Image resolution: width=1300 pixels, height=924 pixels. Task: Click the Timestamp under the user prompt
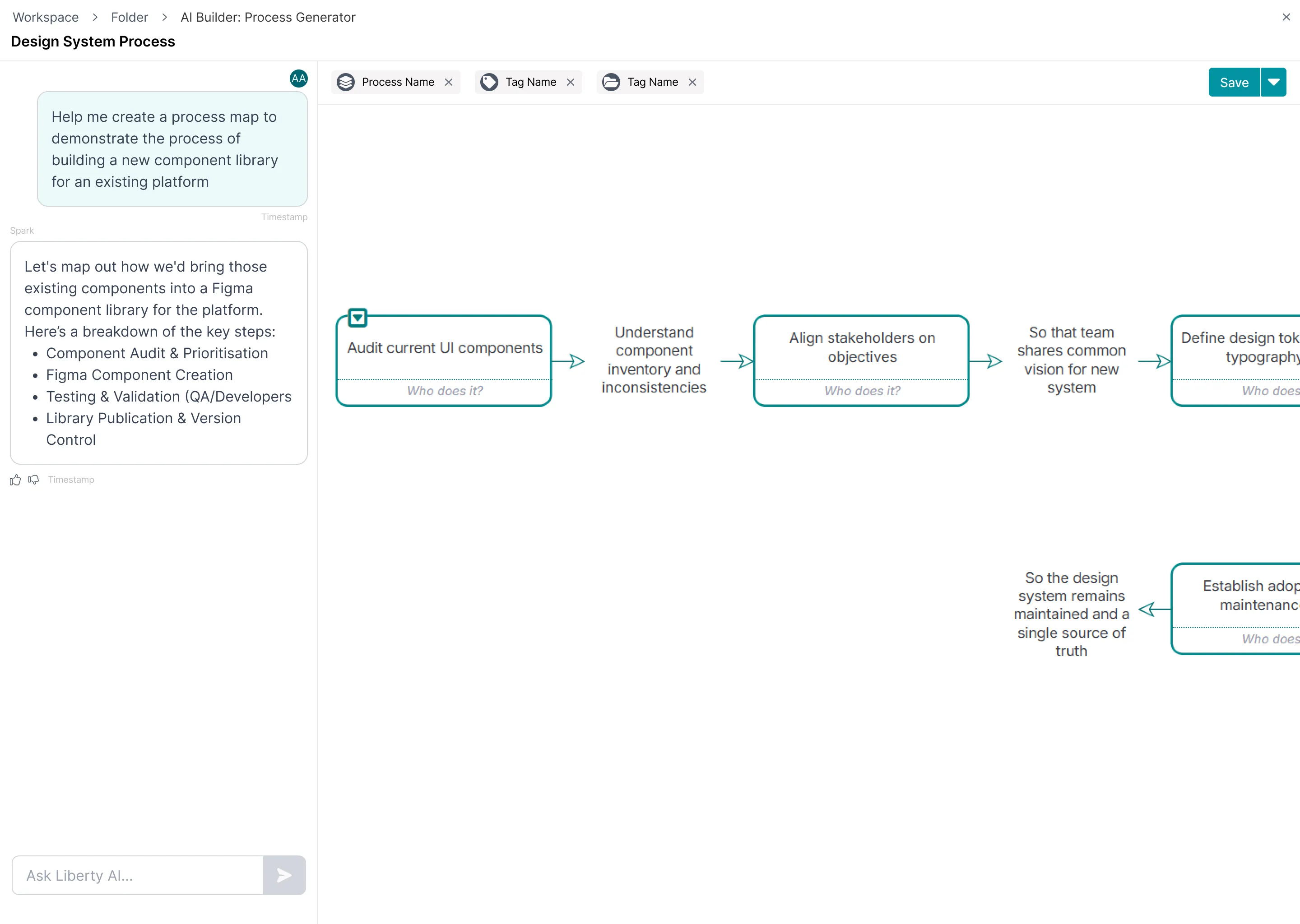284,217
